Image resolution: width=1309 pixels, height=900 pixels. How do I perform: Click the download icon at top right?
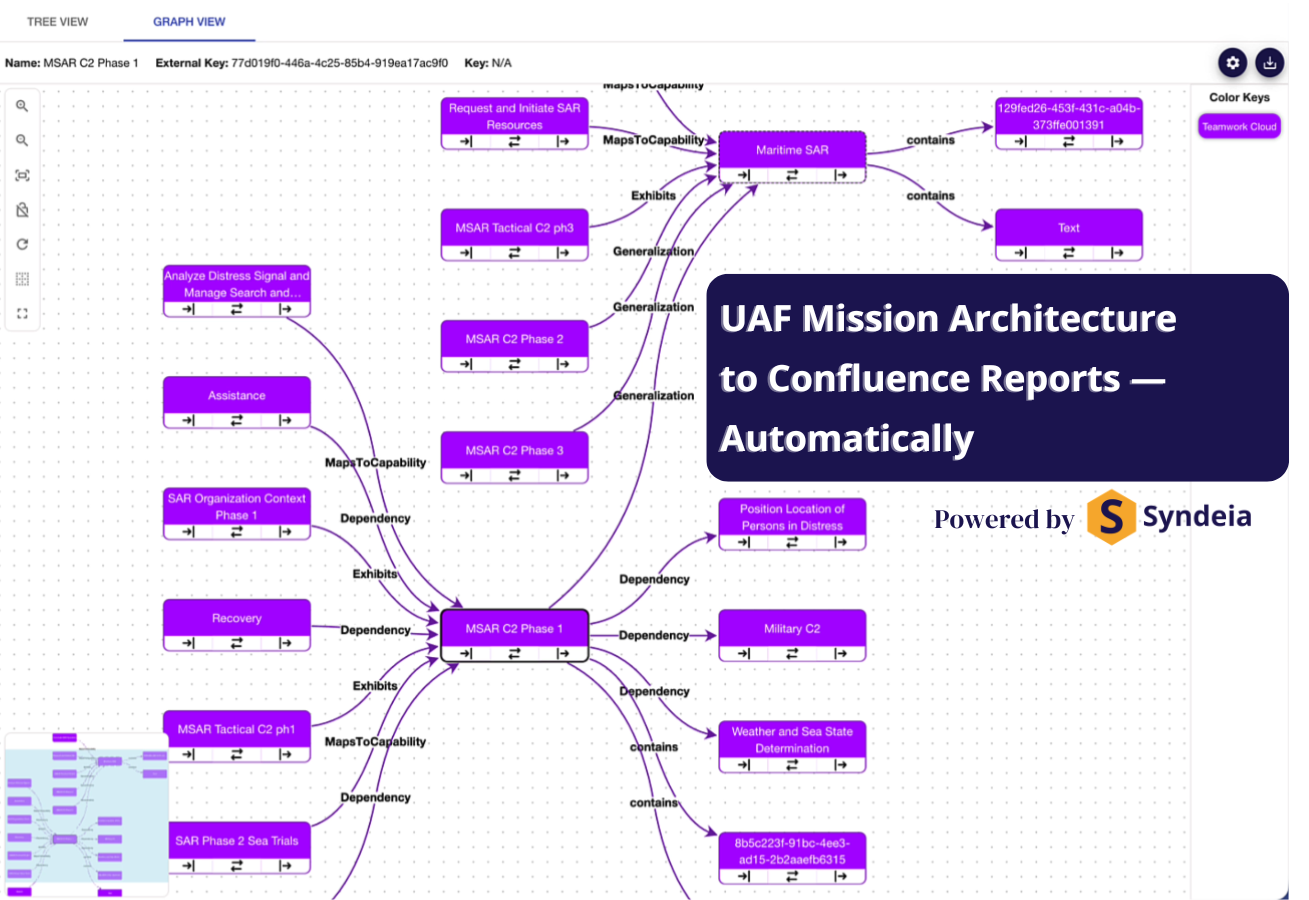point(1269,63)
